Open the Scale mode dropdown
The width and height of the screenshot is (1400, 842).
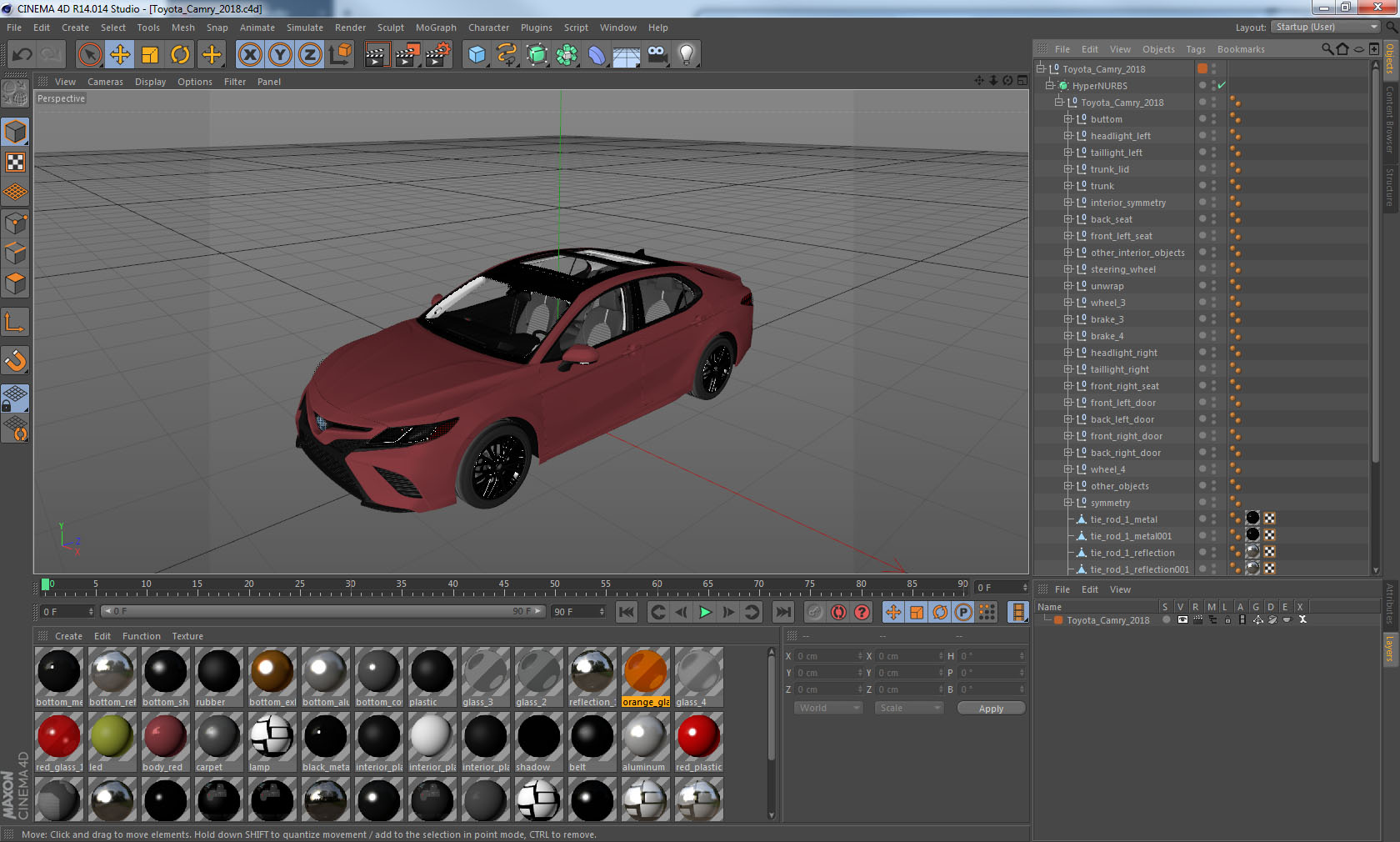908,708
